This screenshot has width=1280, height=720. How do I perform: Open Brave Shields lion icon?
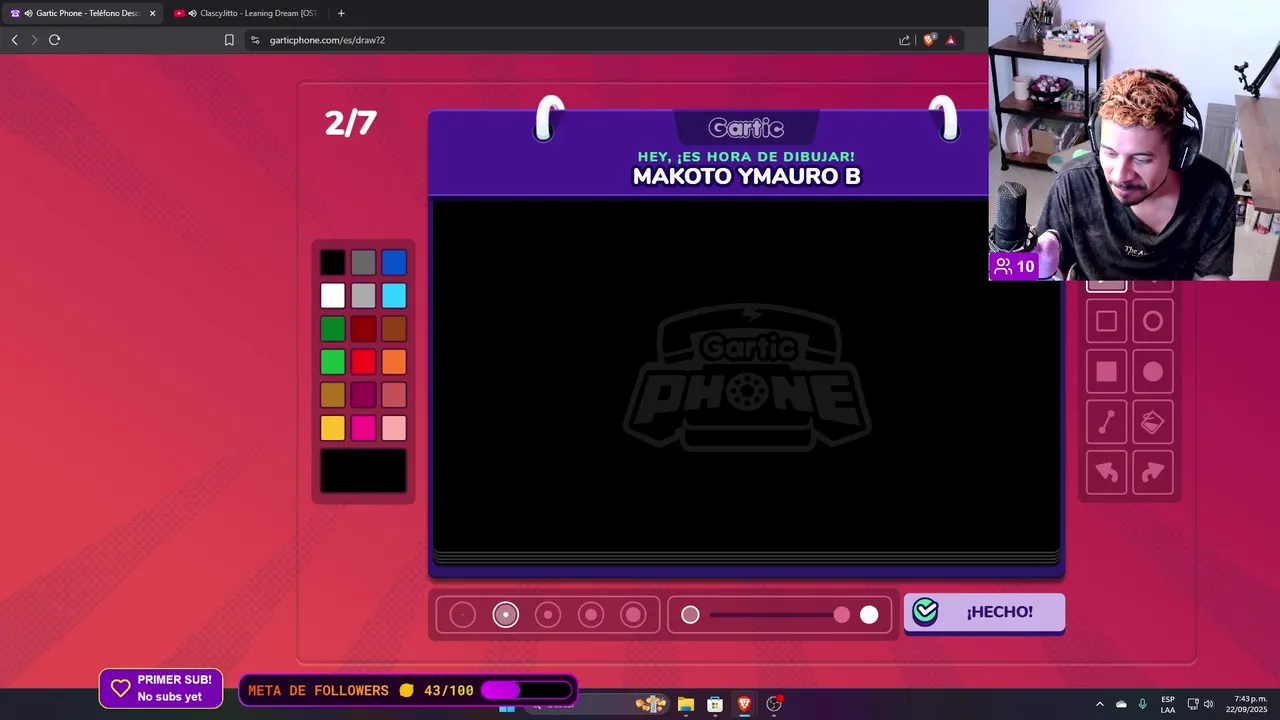pyautogui.click(x=929, y=40)
